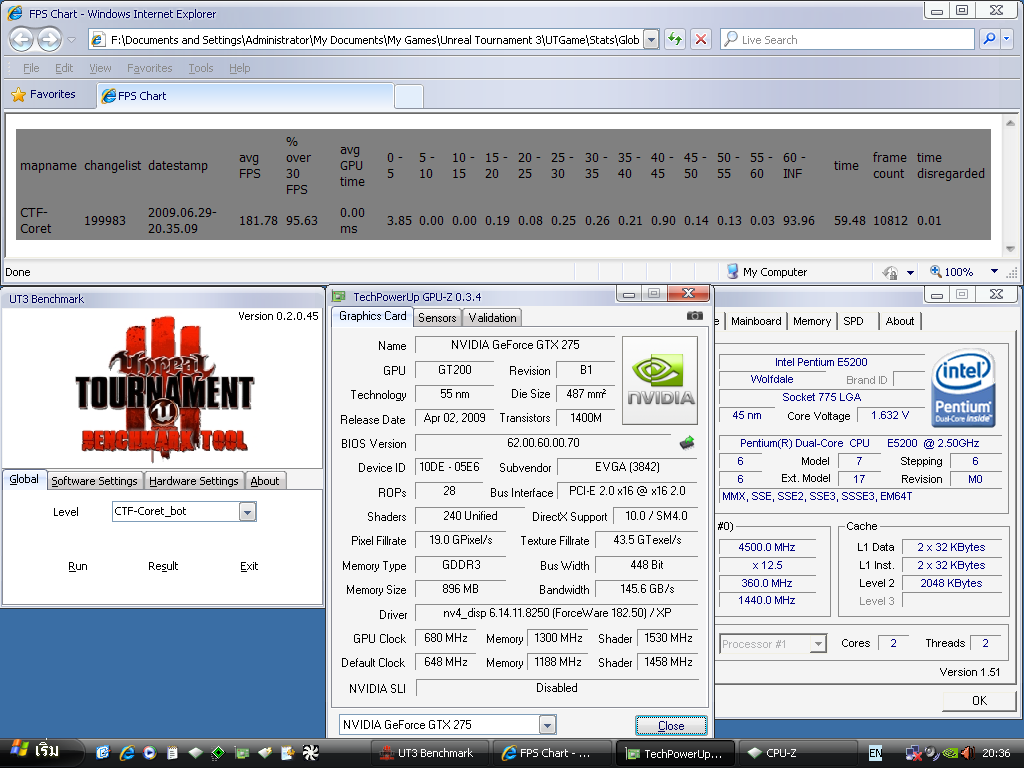The width and height of the screenshot is (1024, 768).
Task: Switch to UT3 Benchmark taskbar button
Action: coord(430,753)
